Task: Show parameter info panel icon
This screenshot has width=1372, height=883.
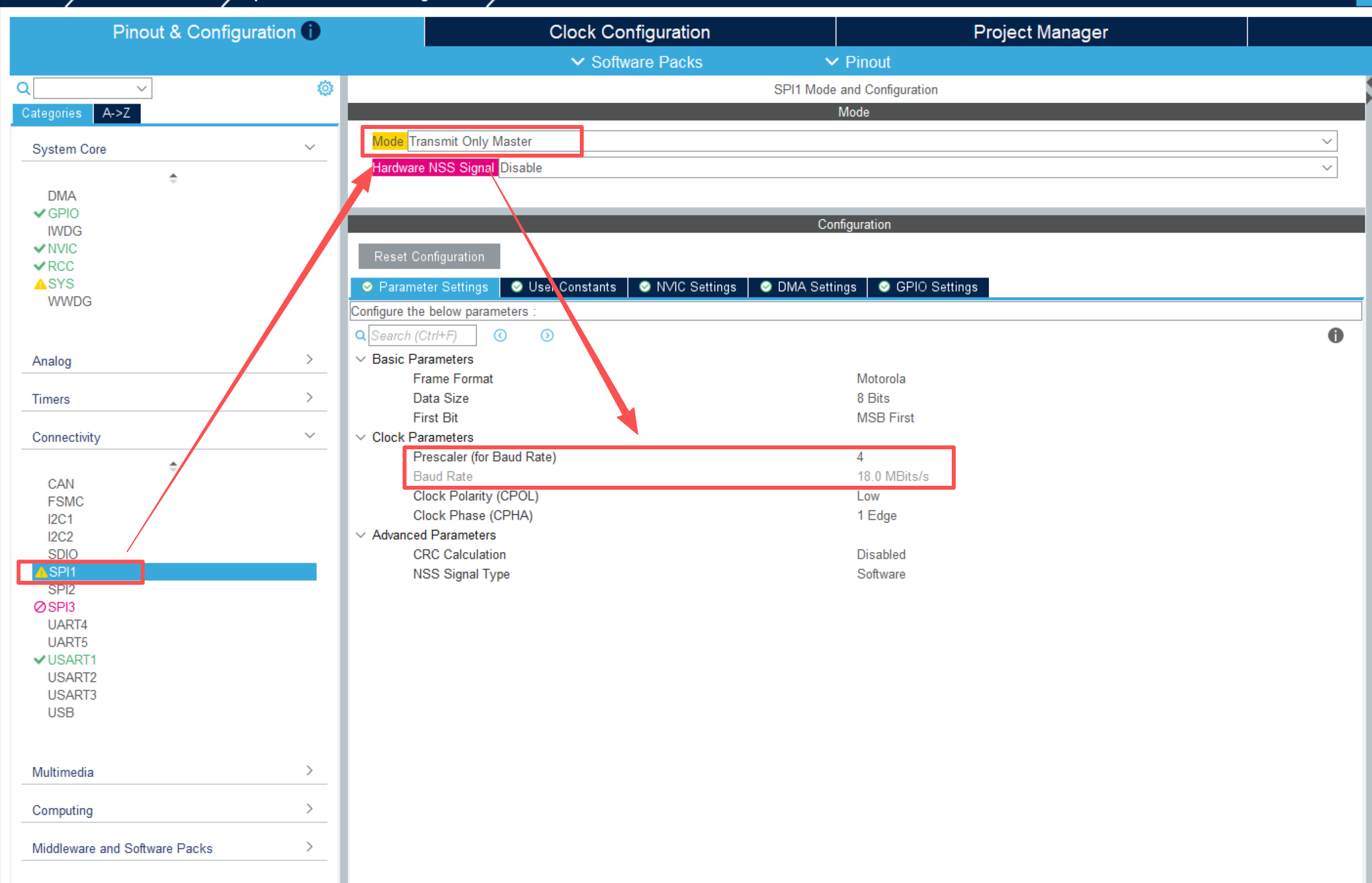Action: click(1336, 335)
